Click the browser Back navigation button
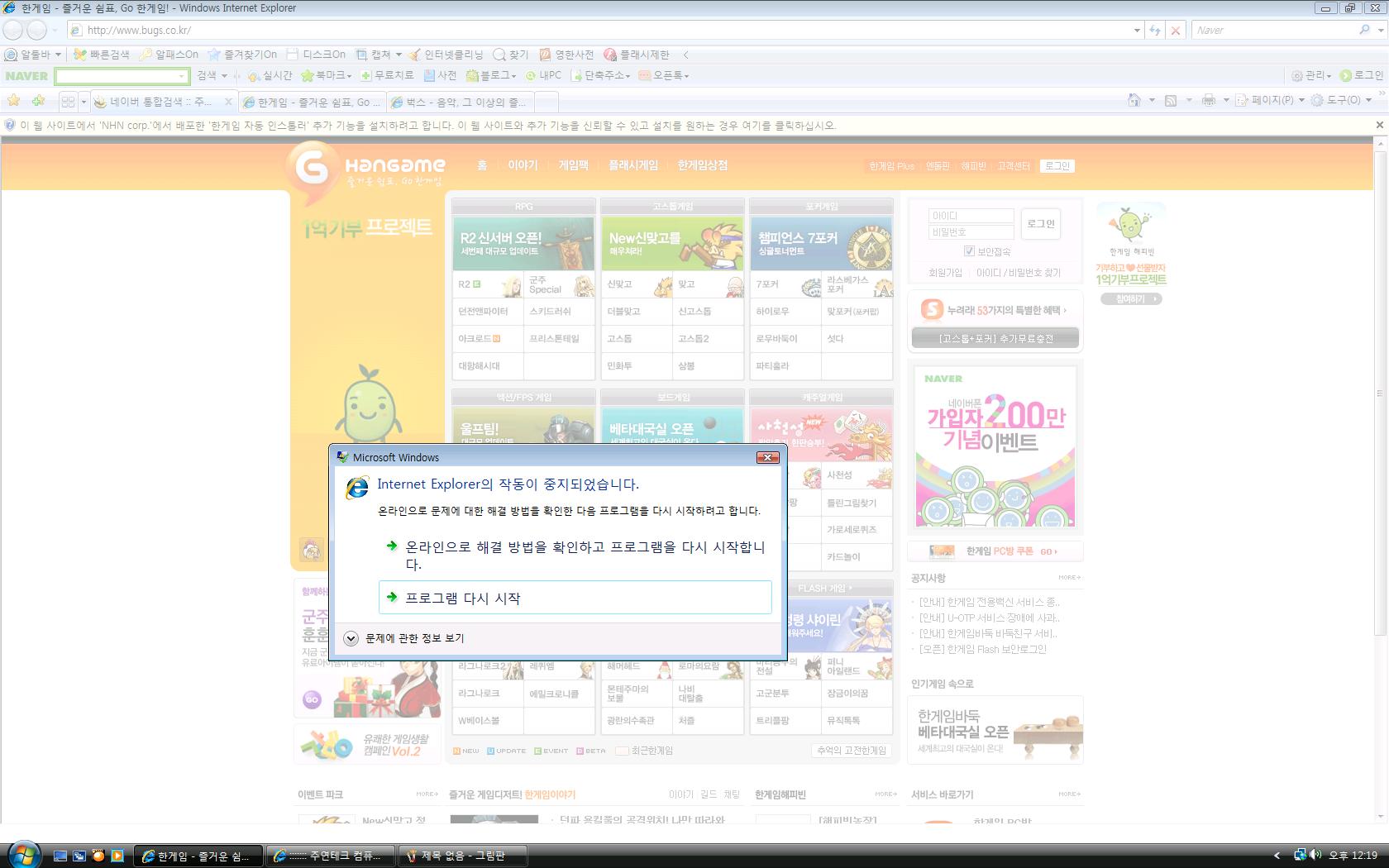Viewport: 1389px width, 868px height. coord(13,31)
